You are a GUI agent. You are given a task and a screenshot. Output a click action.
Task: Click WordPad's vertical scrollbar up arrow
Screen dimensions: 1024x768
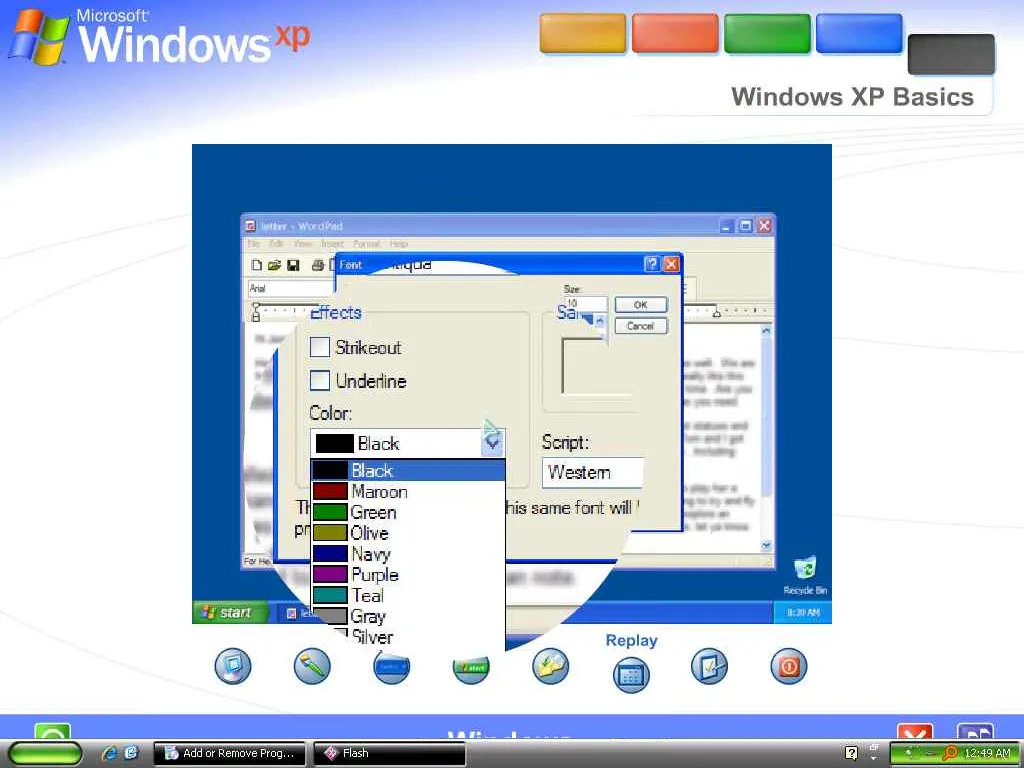click(766, 330)
